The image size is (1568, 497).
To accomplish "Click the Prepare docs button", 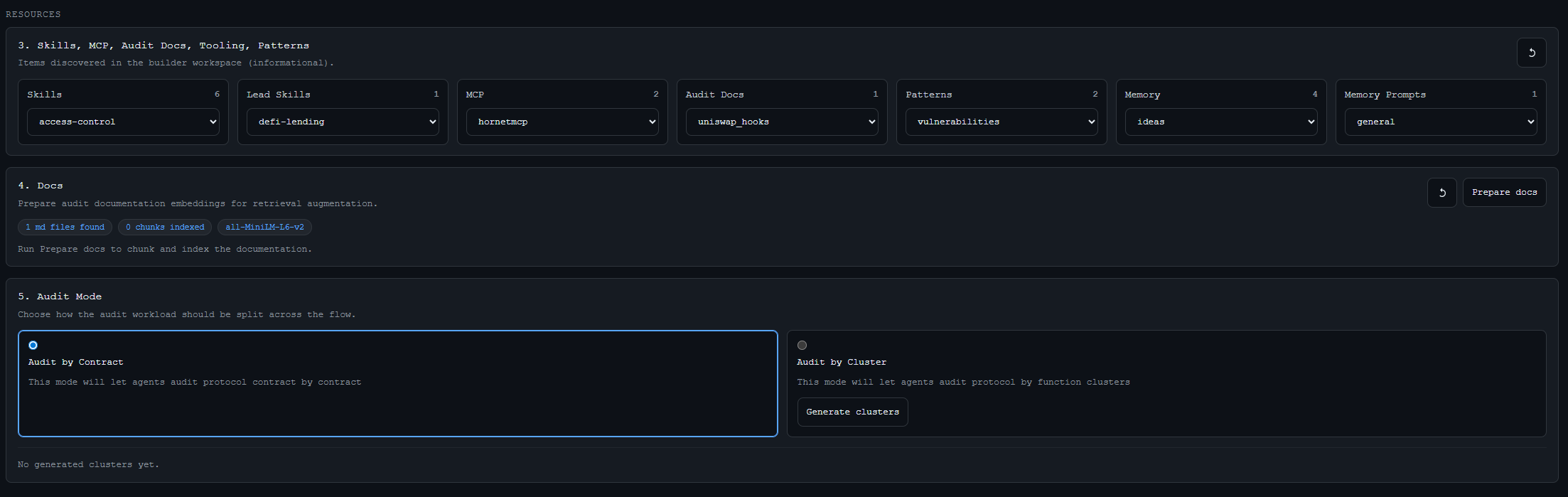I will click(x=1504, y=193).
